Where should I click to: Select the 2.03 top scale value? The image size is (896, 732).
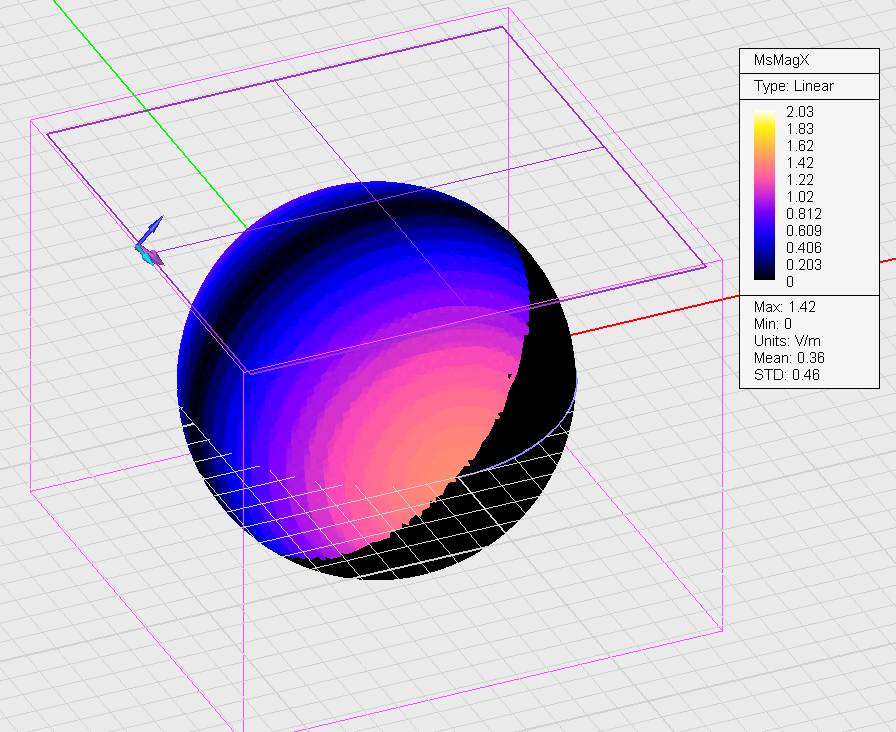(x=799, y=112)
